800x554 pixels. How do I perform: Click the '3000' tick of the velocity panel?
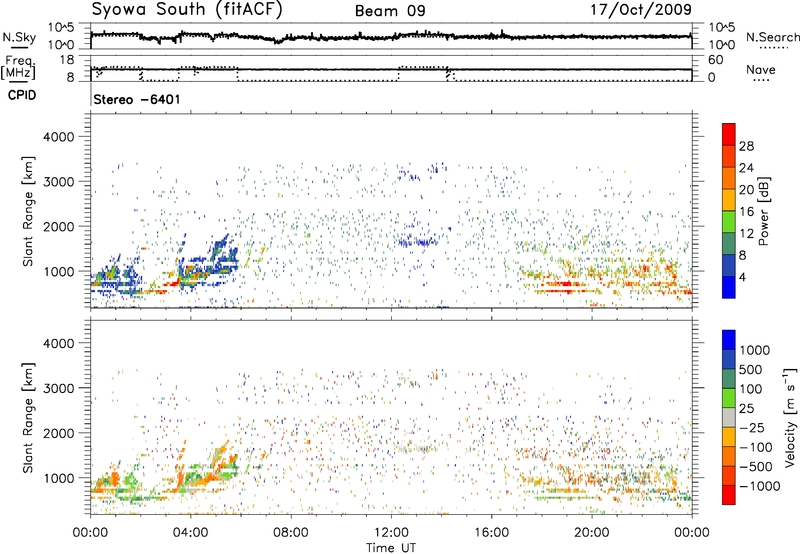[59, 388]
